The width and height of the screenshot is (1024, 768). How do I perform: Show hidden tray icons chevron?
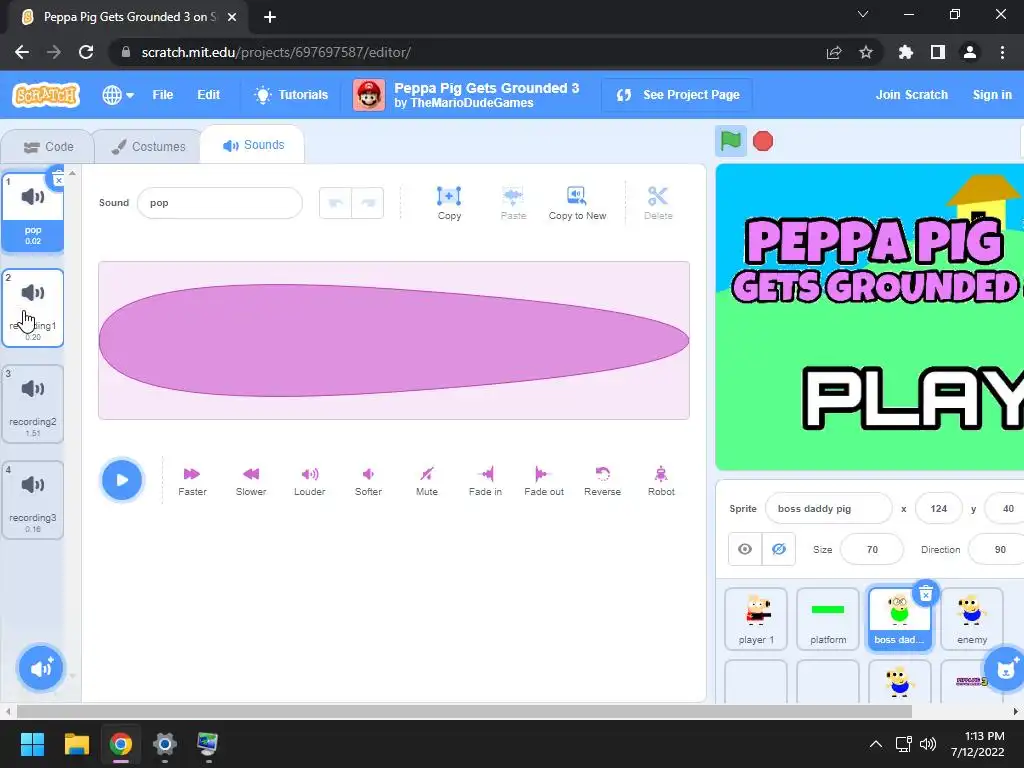coord(876,744)
